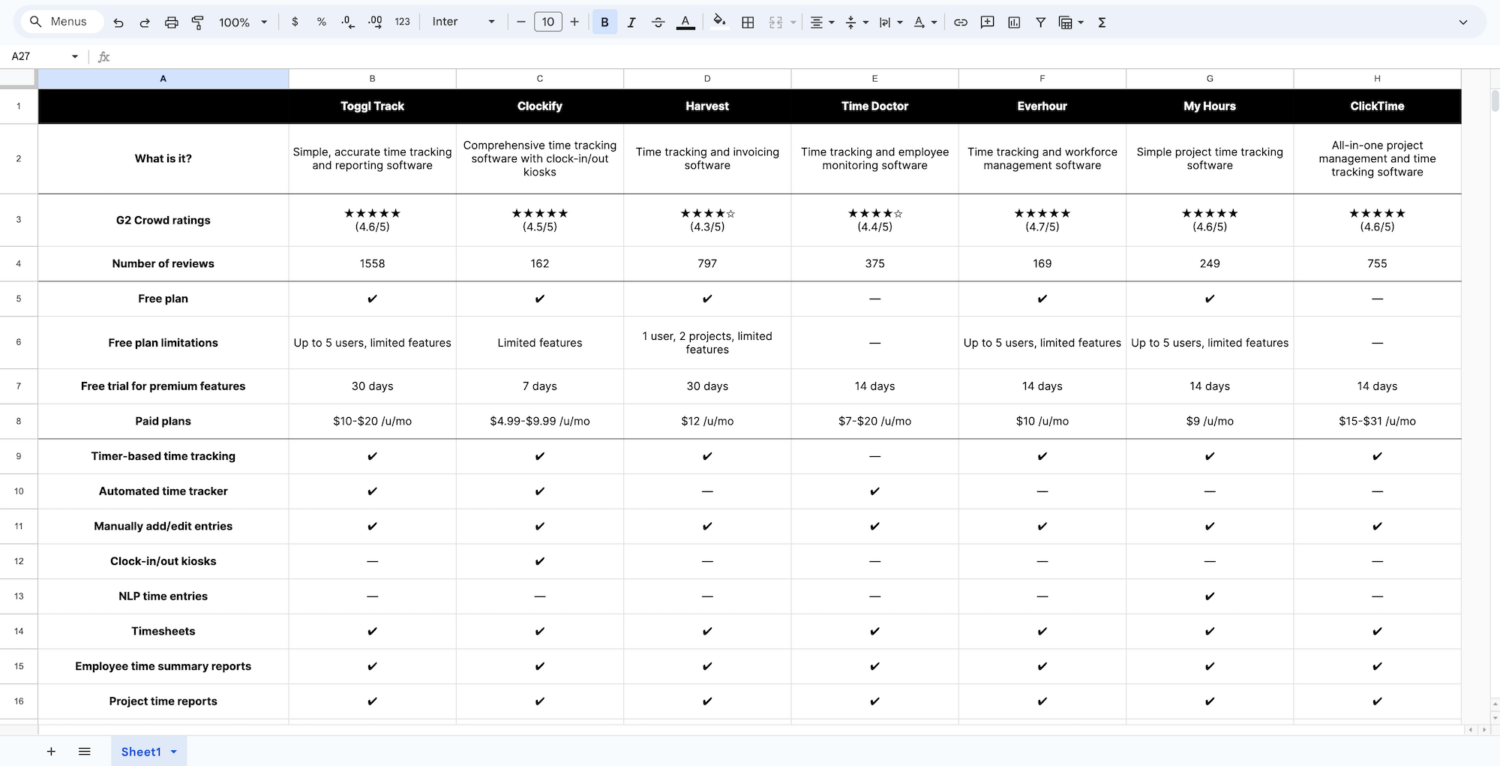This screenshot has height=766, width=1500.
Task: Insert a link using the toolbar icon
Action: click(x=960, y=21)
